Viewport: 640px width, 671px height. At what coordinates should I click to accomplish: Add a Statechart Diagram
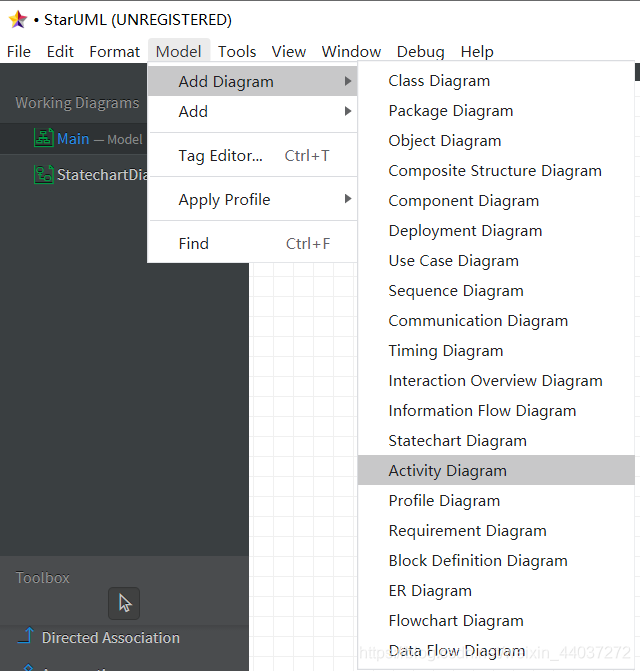(496, 440)
